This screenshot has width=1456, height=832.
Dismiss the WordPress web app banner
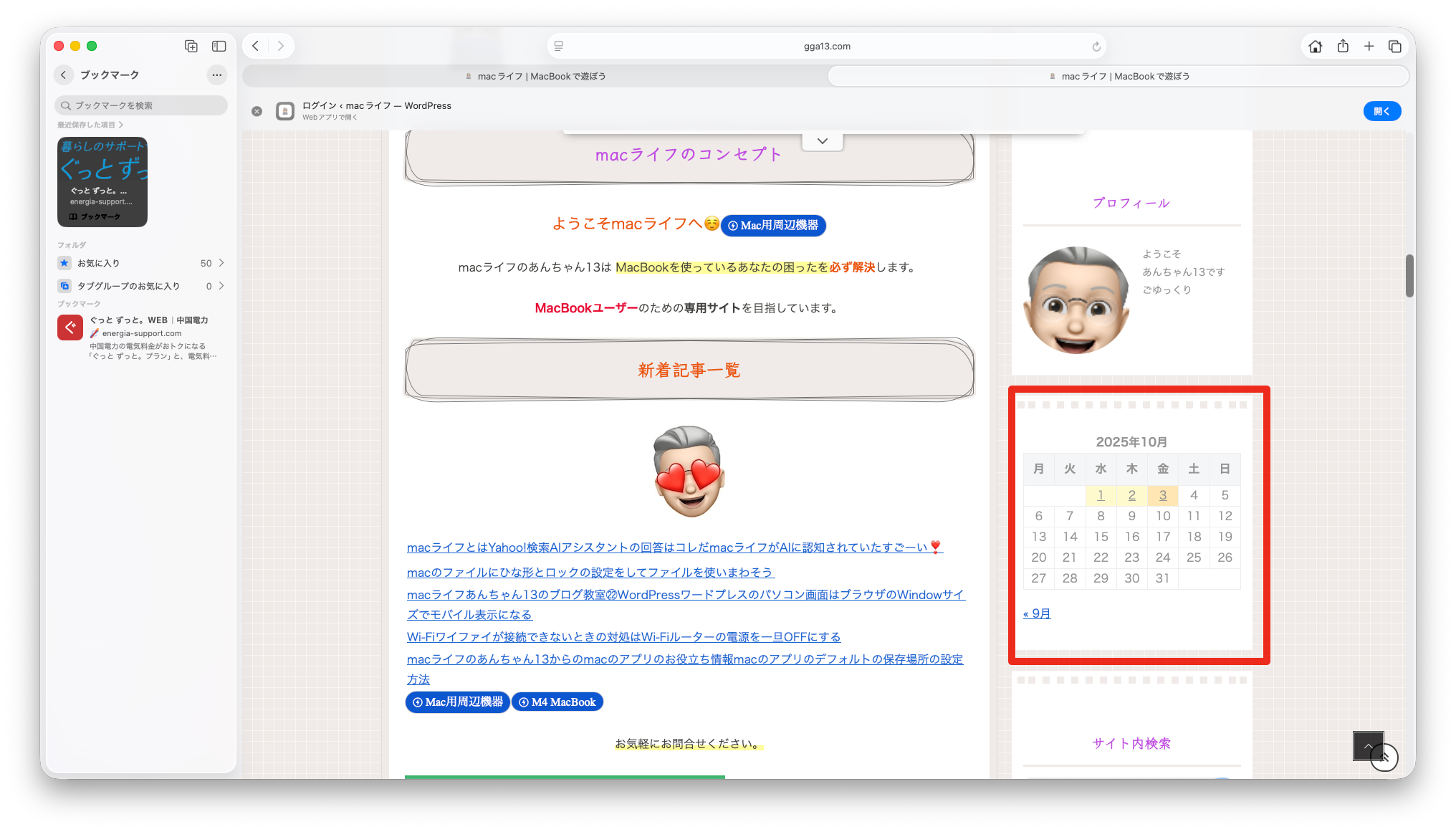click(257, 111)
